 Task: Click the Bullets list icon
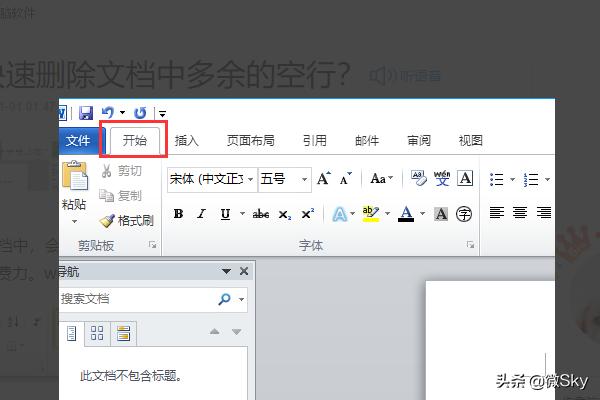(497, 179)
